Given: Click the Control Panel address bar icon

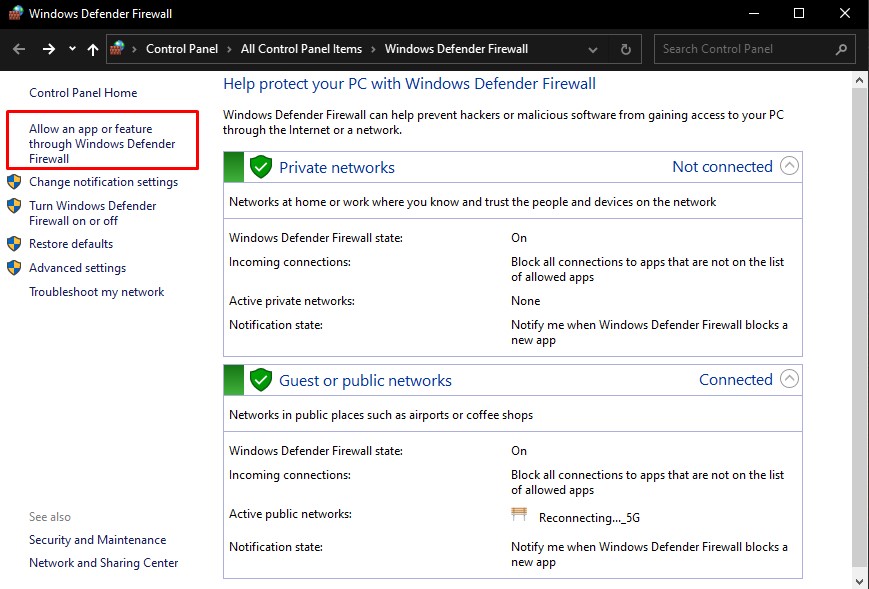Looking at the screenshot, I should click(x=117, y=48).
